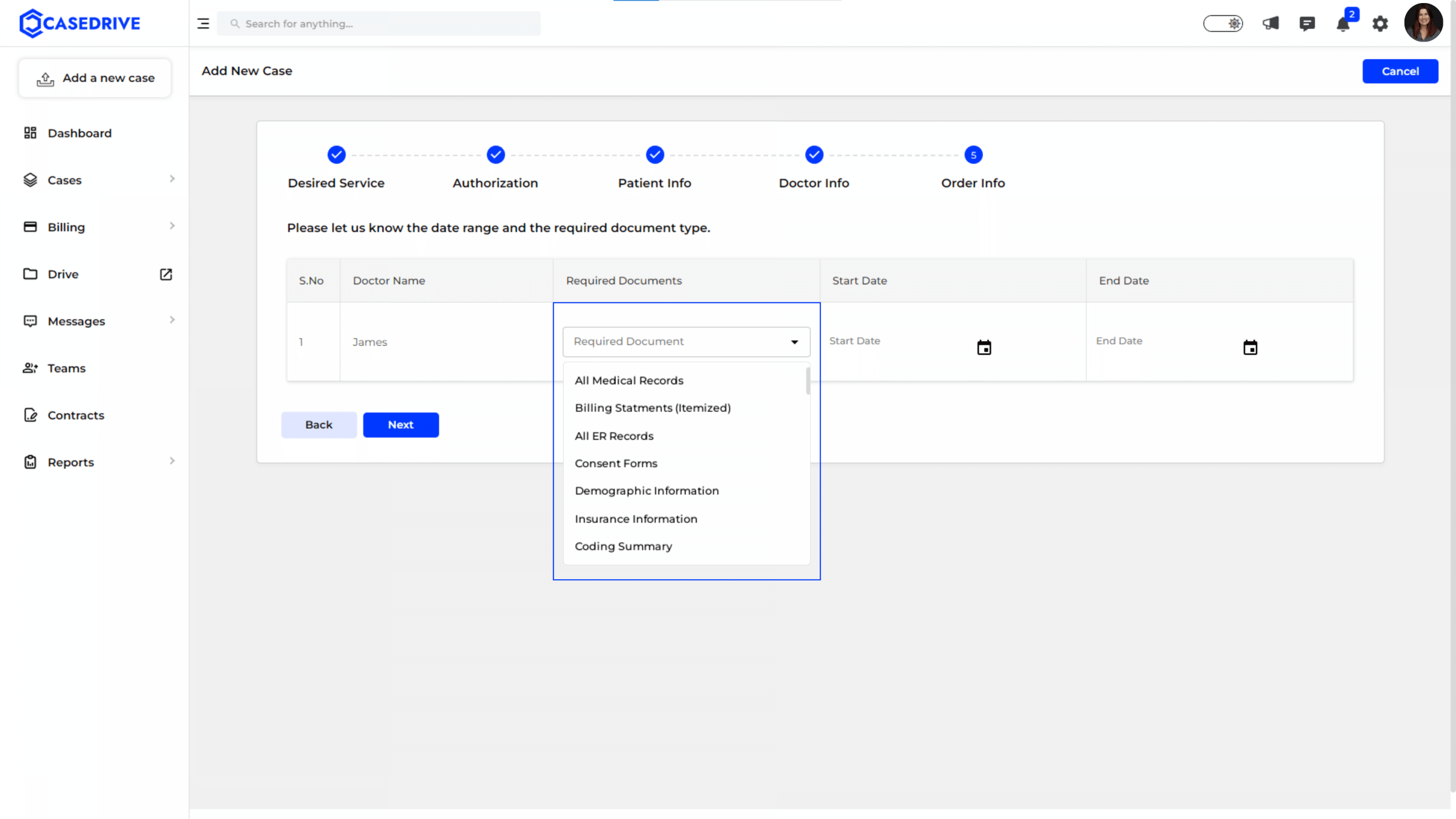
Task: Expand the Messages submenu chevron
Action: click(x=172, y=320)
